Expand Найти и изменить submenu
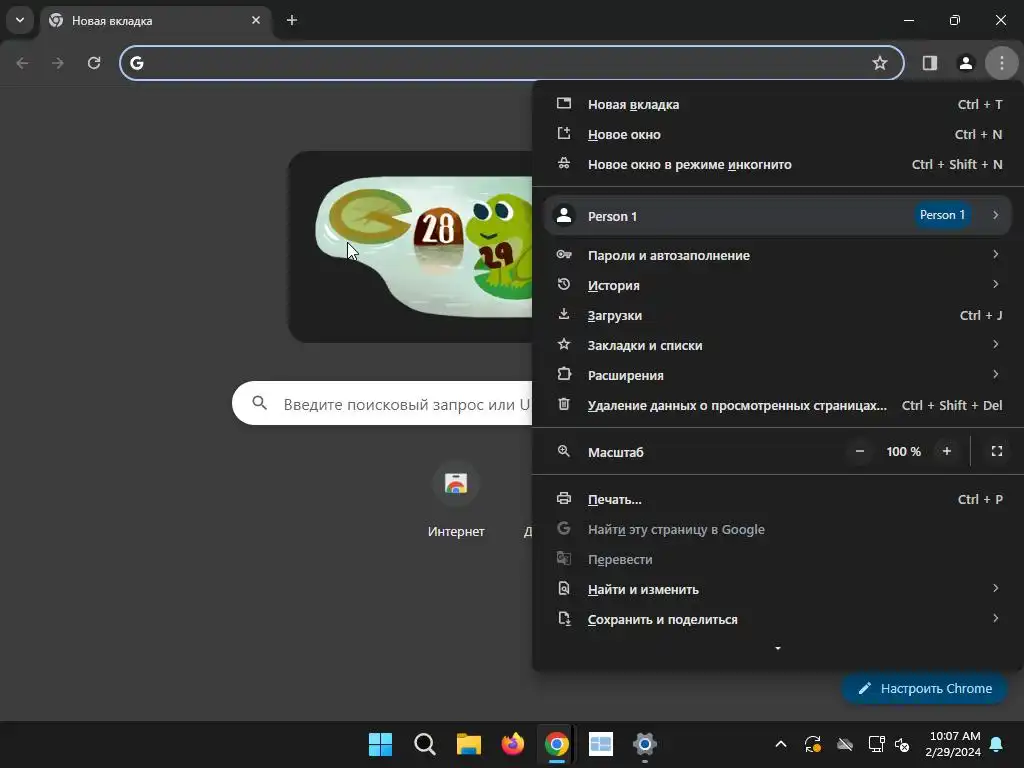The width and height of the screenshot is (1024, 768). (778, 590)
